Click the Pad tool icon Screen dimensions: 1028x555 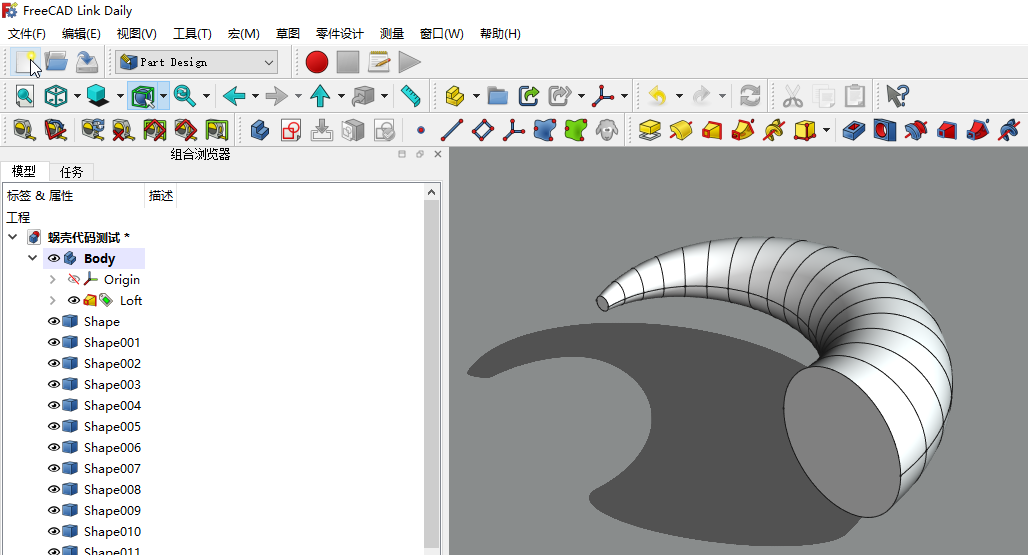click(x=650, y=130)
